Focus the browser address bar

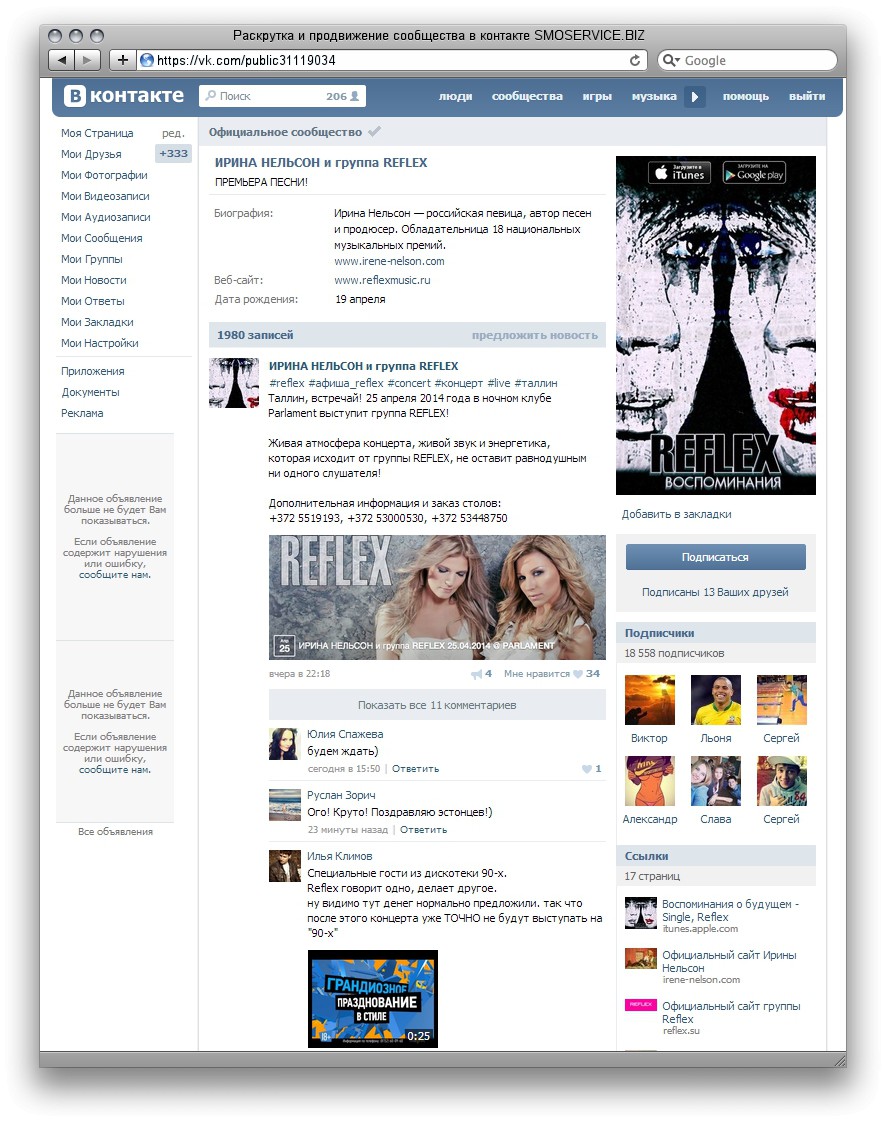coord(392,60)
